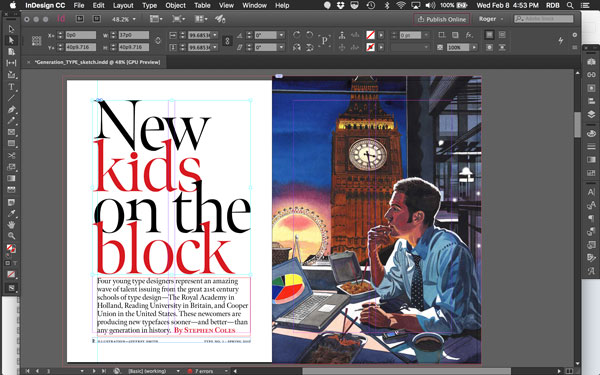Viewport: 600px width, 375px height.
Task: Select the Rectangle Frame tool
Action: click(11, 132)
